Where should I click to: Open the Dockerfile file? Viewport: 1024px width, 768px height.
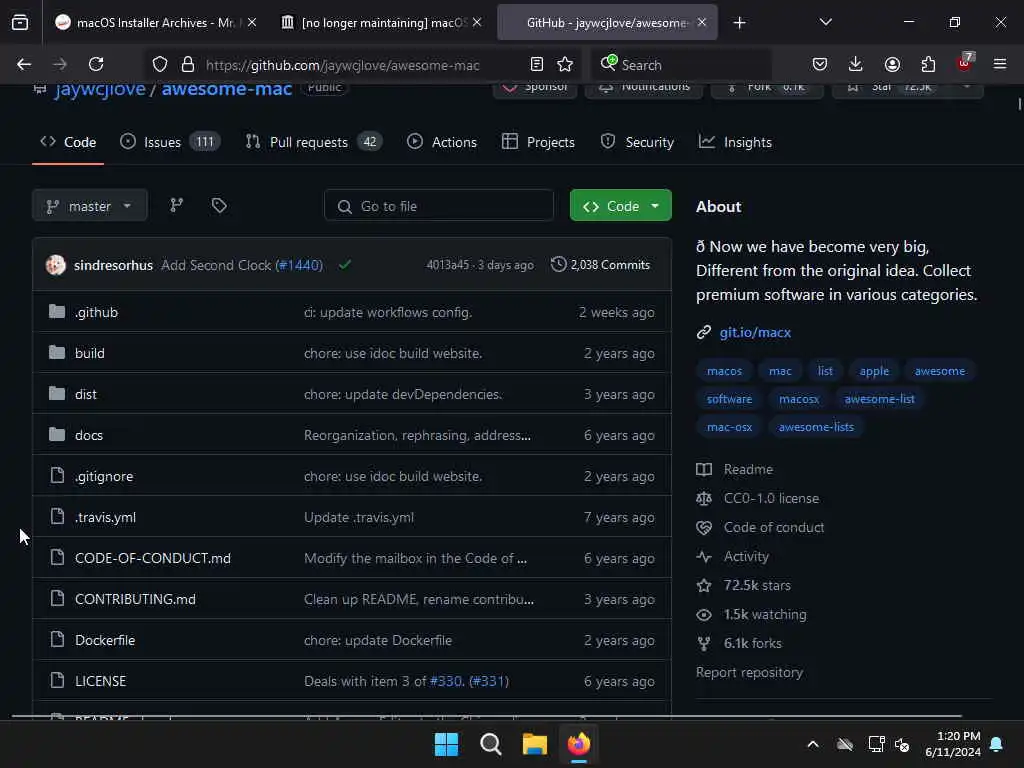click(x=105, y=640)
